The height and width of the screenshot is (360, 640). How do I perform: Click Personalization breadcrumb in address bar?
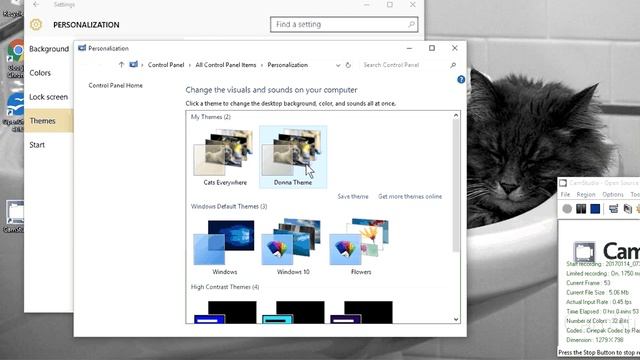287,65
